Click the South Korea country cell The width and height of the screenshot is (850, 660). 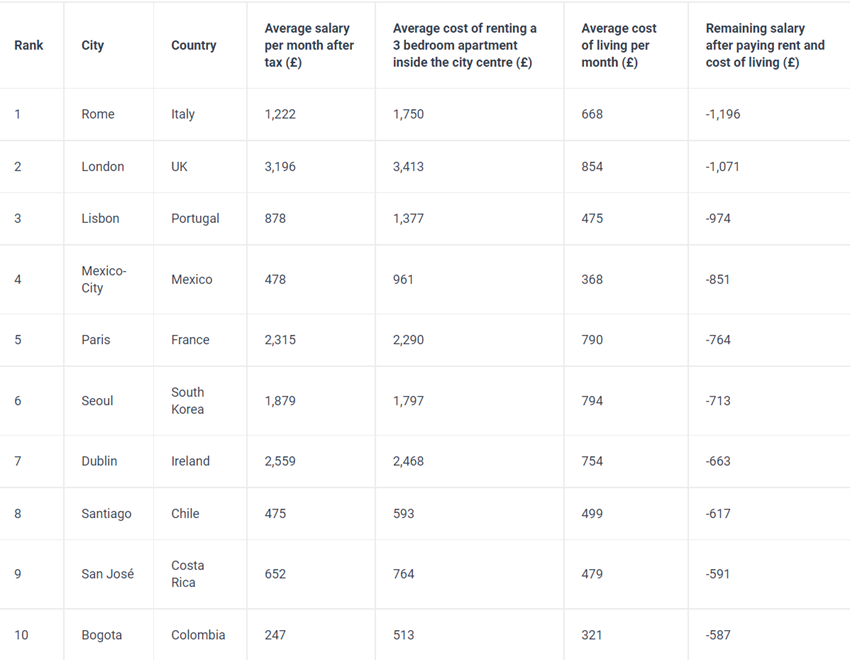(188, 401)
